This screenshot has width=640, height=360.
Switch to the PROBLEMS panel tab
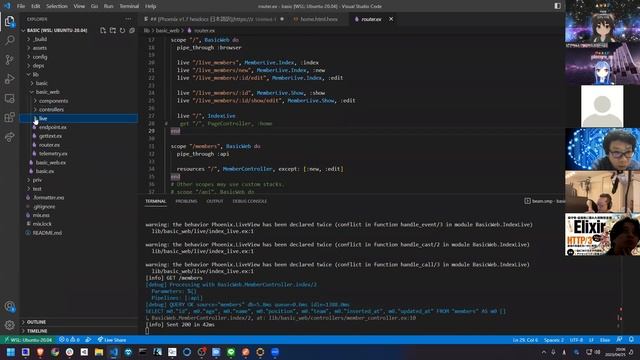pos(186,201)
